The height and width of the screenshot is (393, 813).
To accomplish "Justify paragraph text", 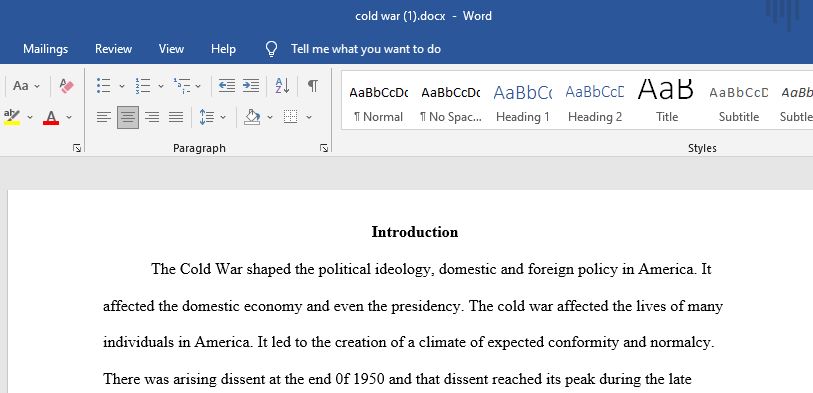I will [x=176, y=117].
